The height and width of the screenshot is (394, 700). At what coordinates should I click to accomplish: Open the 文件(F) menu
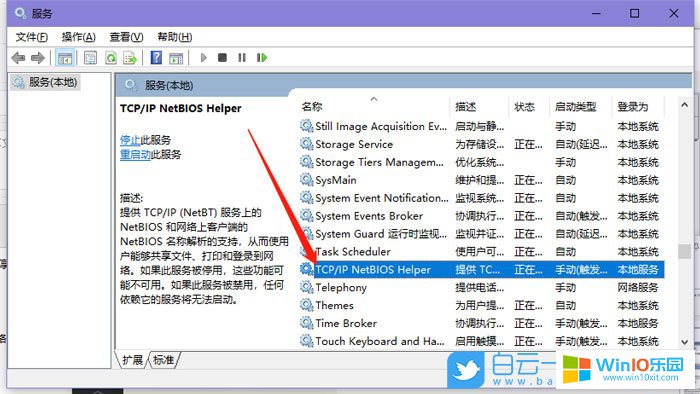click(x=32, y=37)
